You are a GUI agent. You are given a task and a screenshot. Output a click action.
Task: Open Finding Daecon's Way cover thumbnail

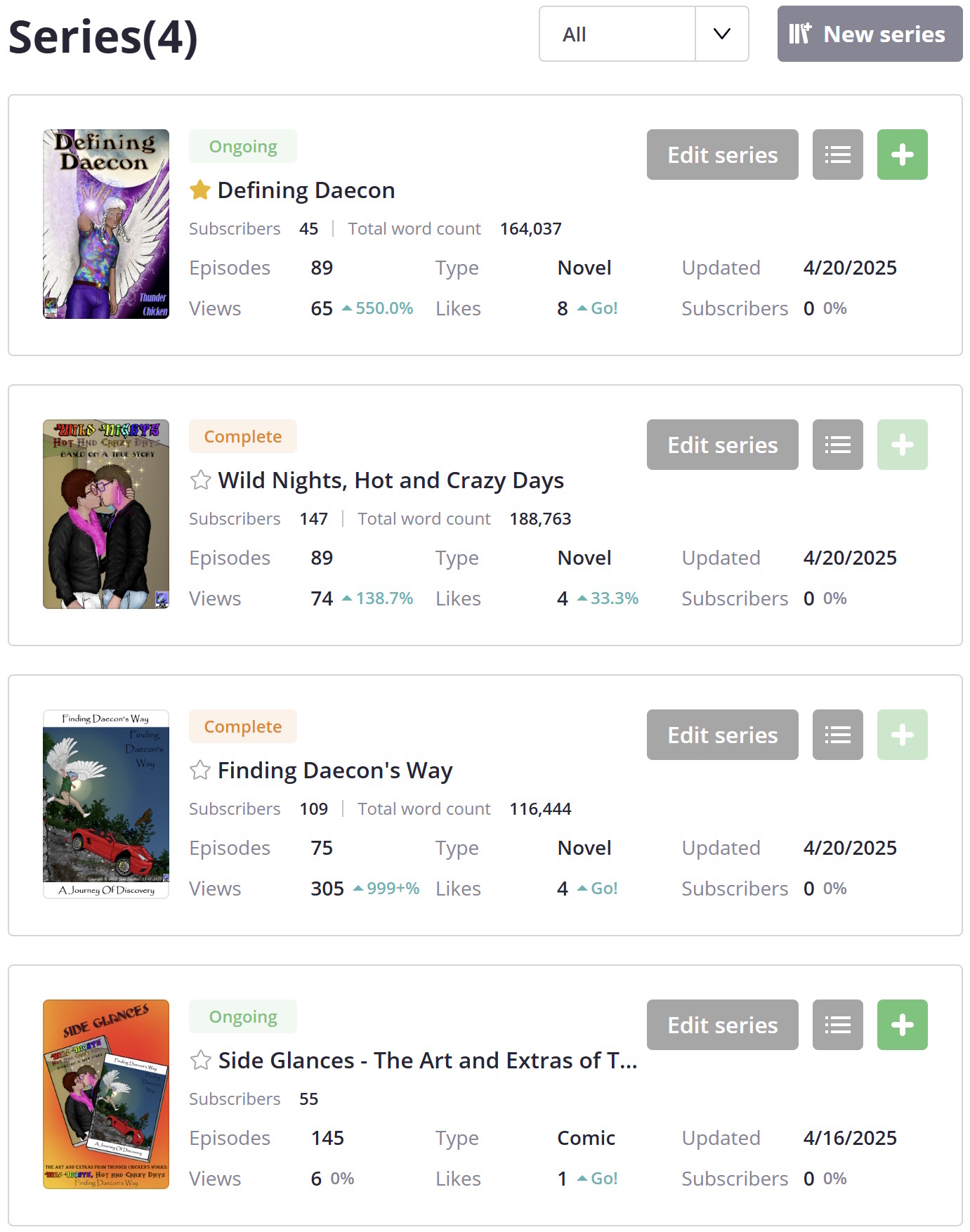point(106,804)
